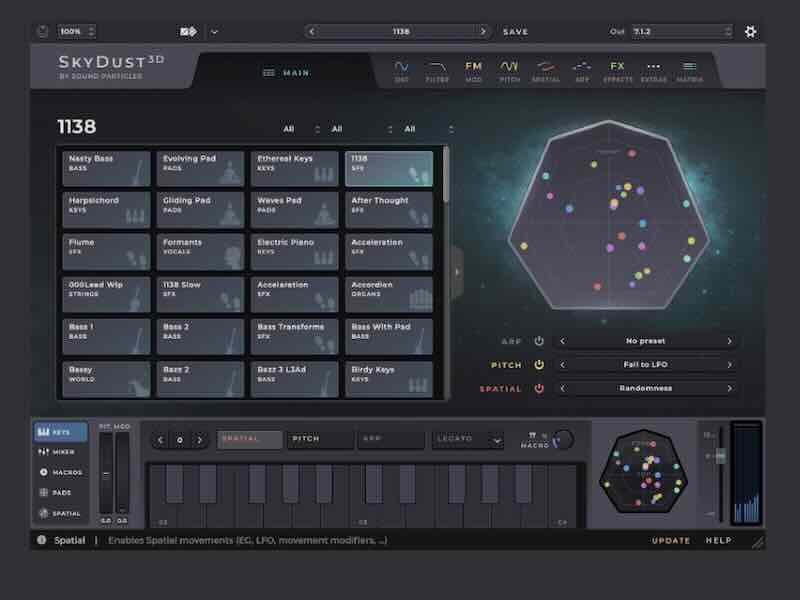Toggle the Pitch power button
The height and width of the screenshot is (600, 800).
coord(539,365)
